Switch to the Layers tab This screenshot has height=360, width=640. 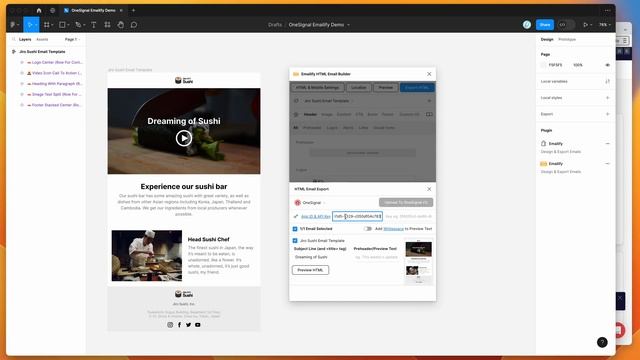point(25,40)
